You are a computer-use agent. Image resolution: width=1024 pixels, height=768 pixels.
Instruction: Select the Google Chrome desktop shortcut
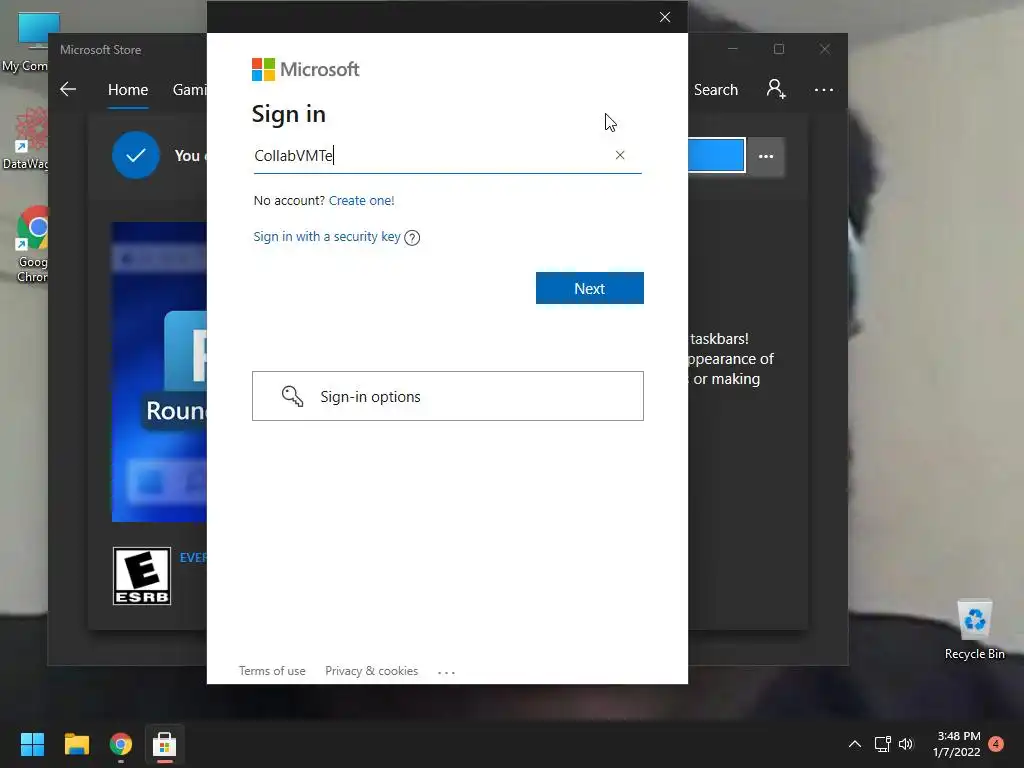(x=32, y=245)
